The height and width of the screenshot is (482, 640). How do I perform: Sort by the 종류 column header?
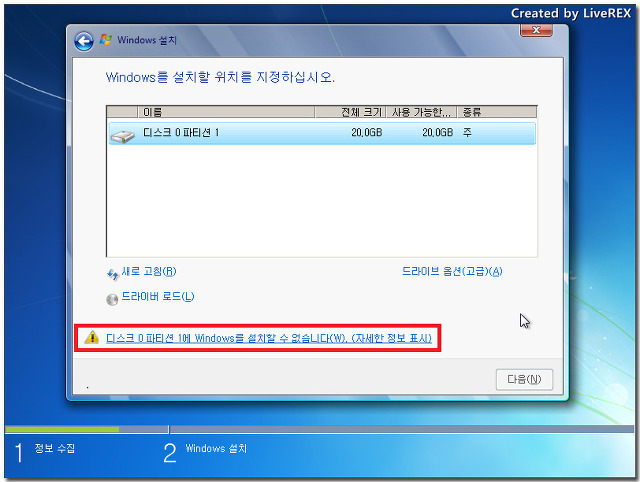pyautogui.click(x=497, y=112)
